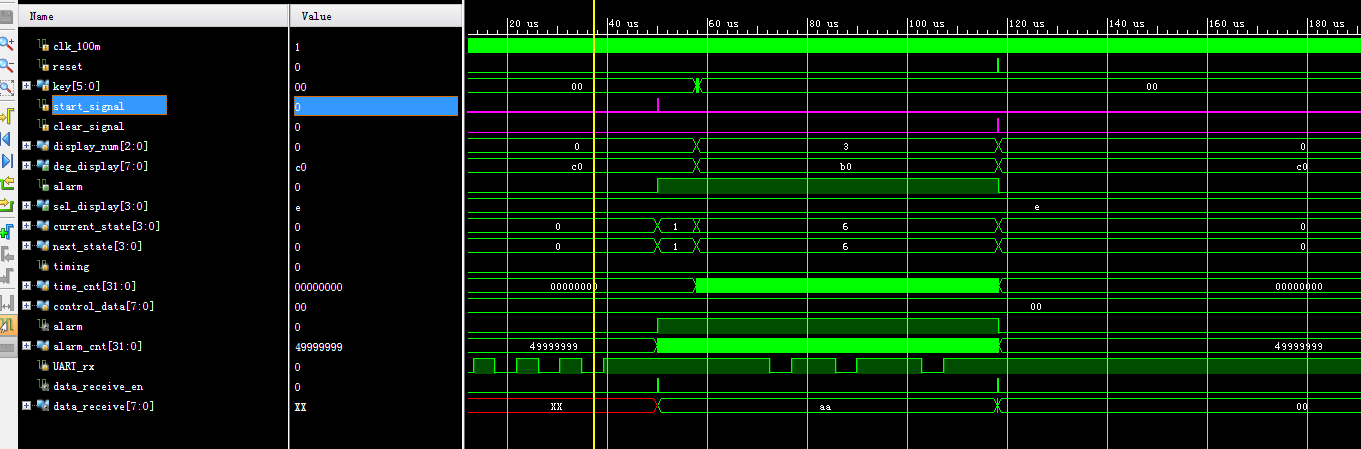The width and height of the screenshot is (1361, 449).
Task: Click the XX value of data_receive
Action: pos(300,407)
